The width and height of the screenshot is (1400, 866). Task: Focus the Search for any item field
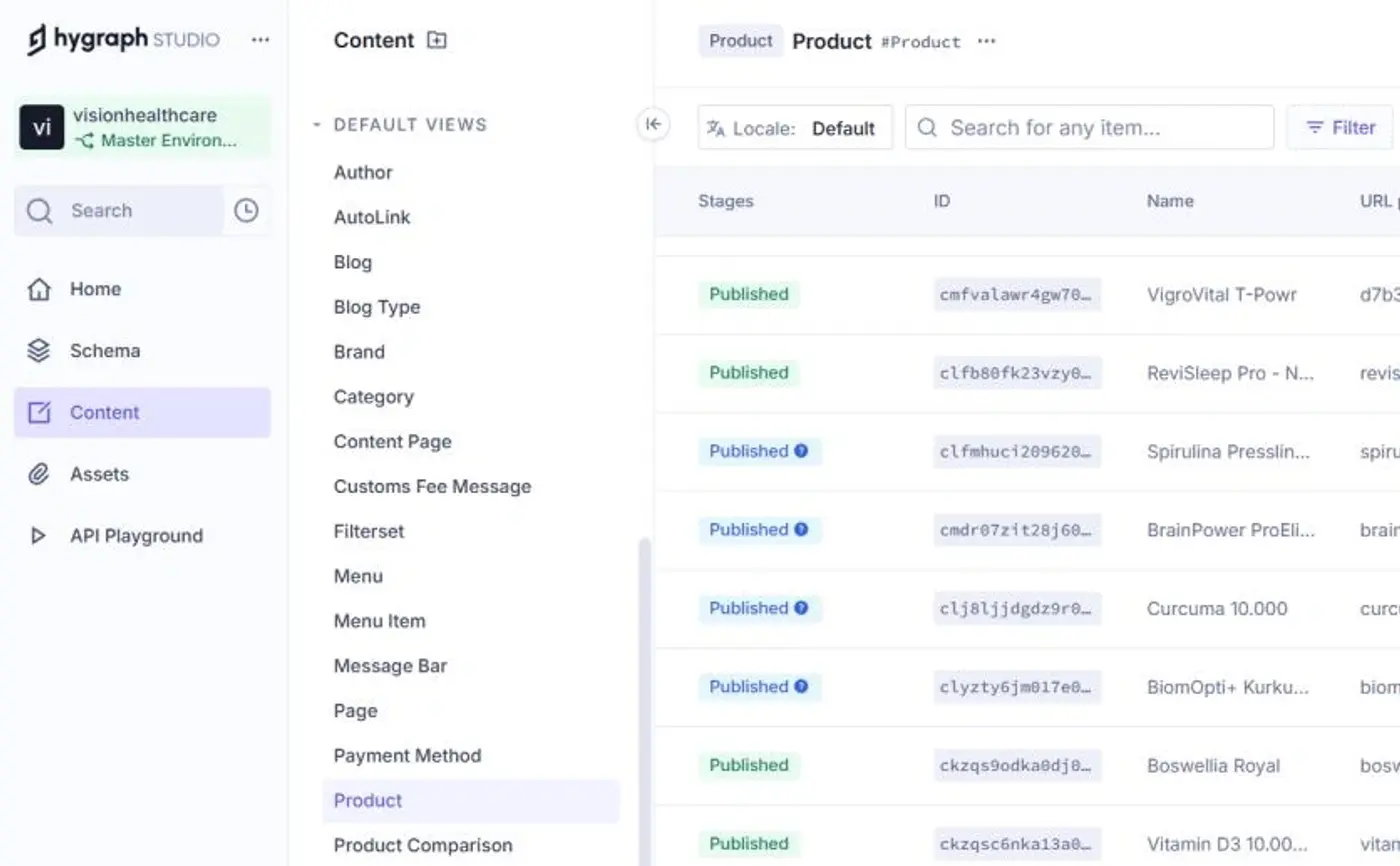coord(1090,128)
